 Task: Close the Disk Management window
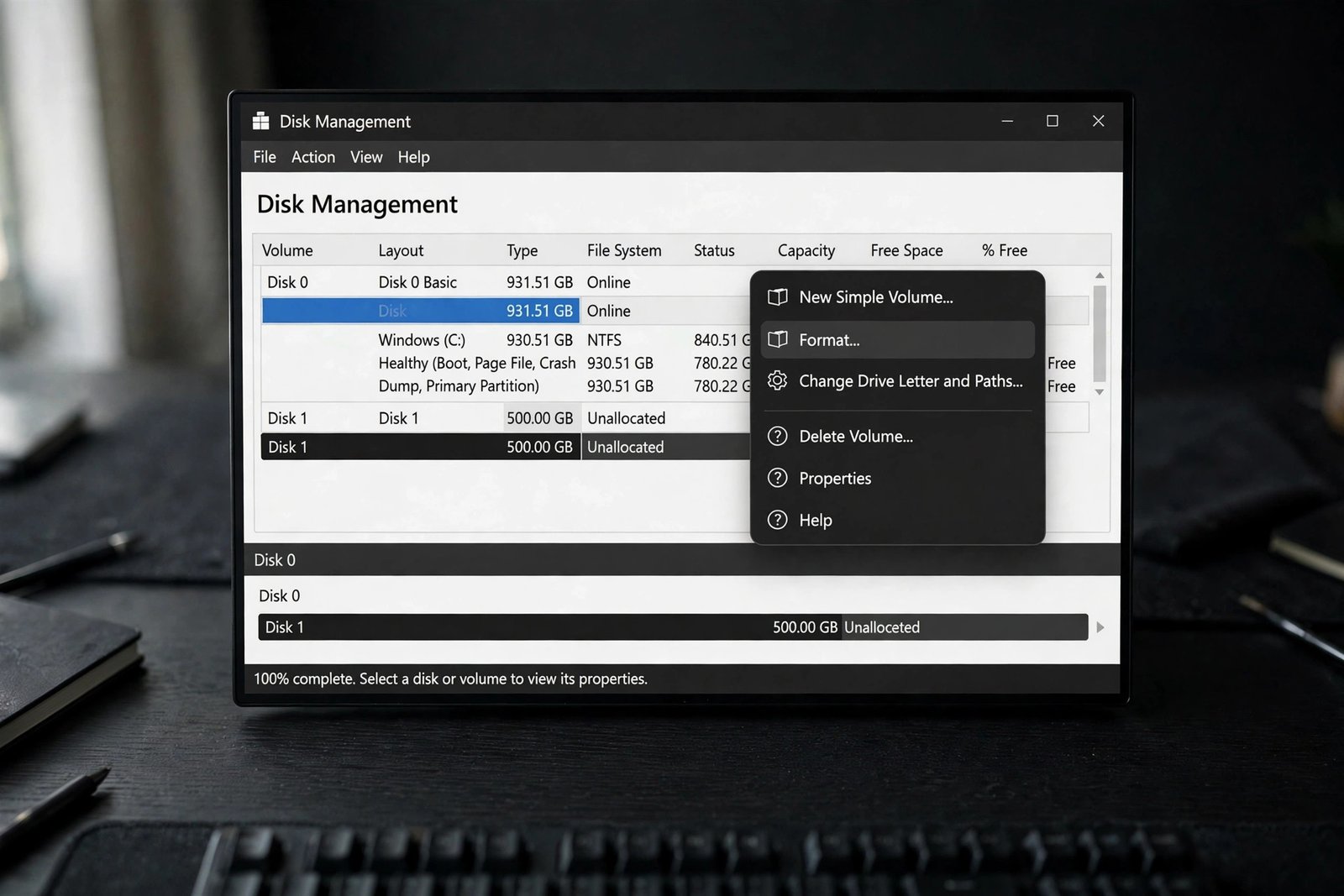point(1098,121)
